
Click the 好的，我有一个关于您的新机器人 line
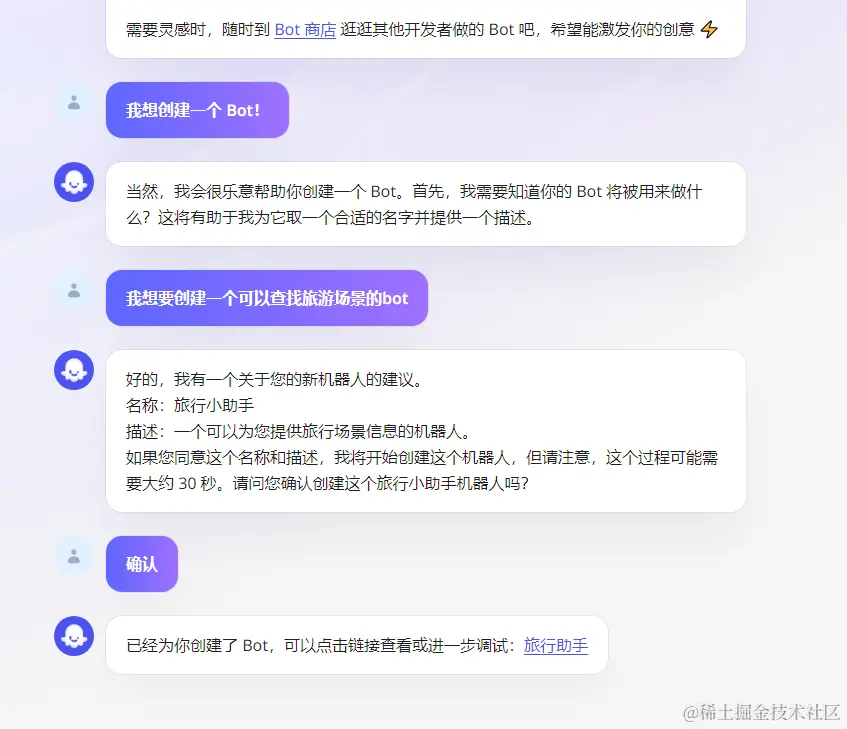273,380
